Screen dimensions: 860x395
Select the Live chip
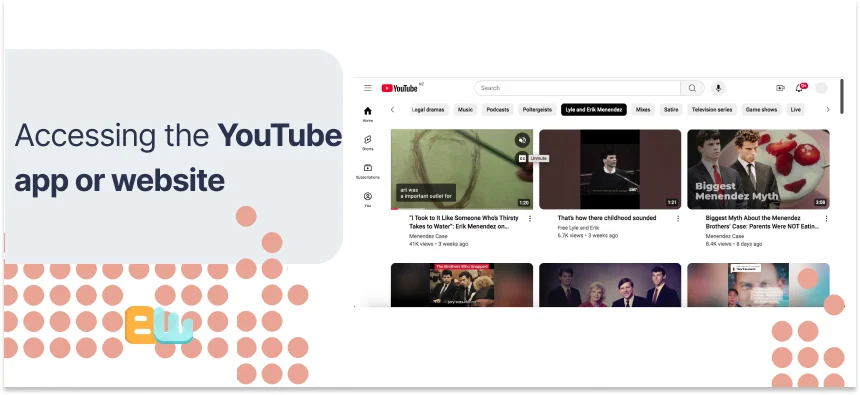795,110
